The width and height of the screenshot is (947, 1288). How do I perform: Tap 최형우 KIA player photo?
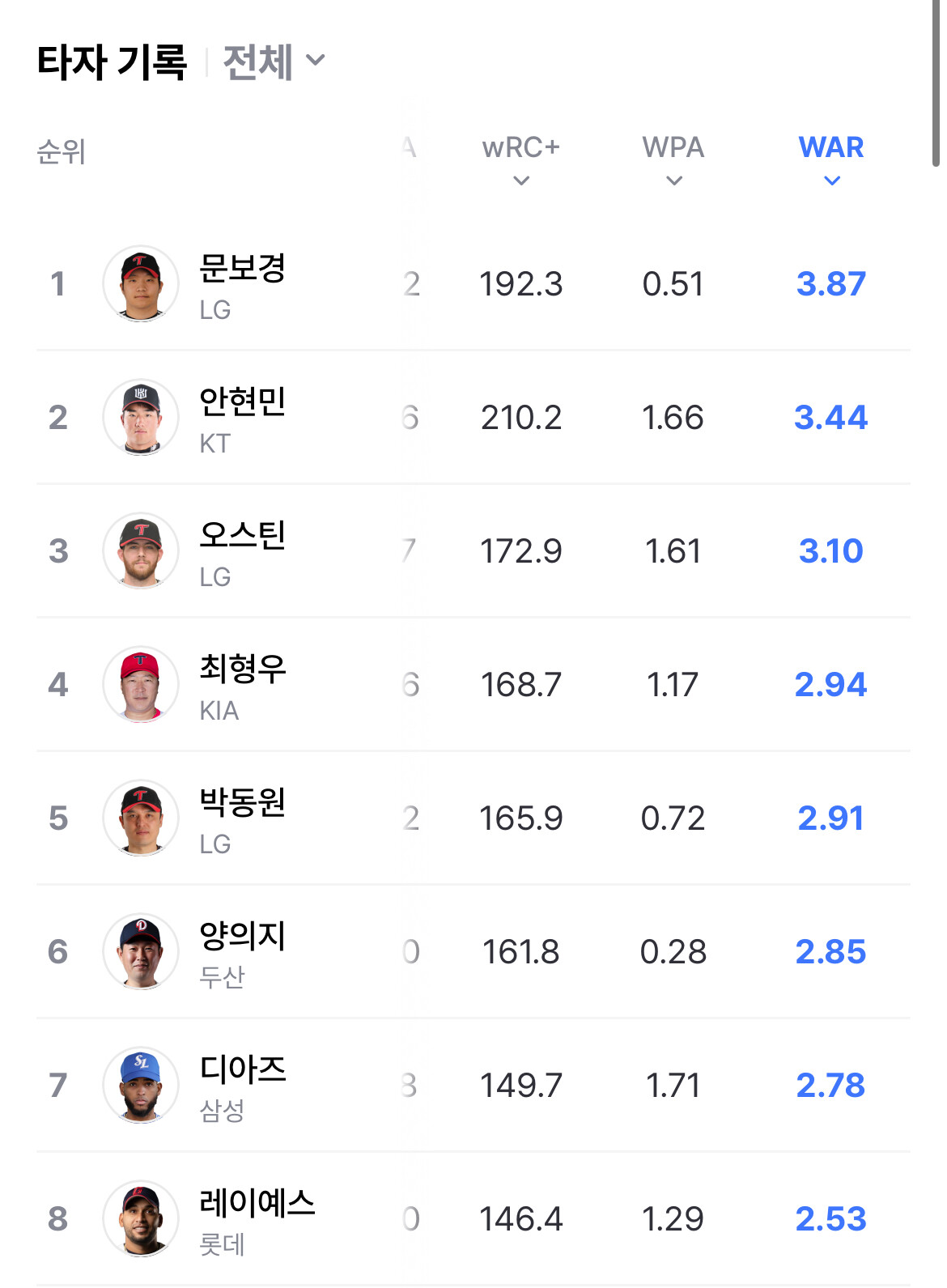click(141, 684)
